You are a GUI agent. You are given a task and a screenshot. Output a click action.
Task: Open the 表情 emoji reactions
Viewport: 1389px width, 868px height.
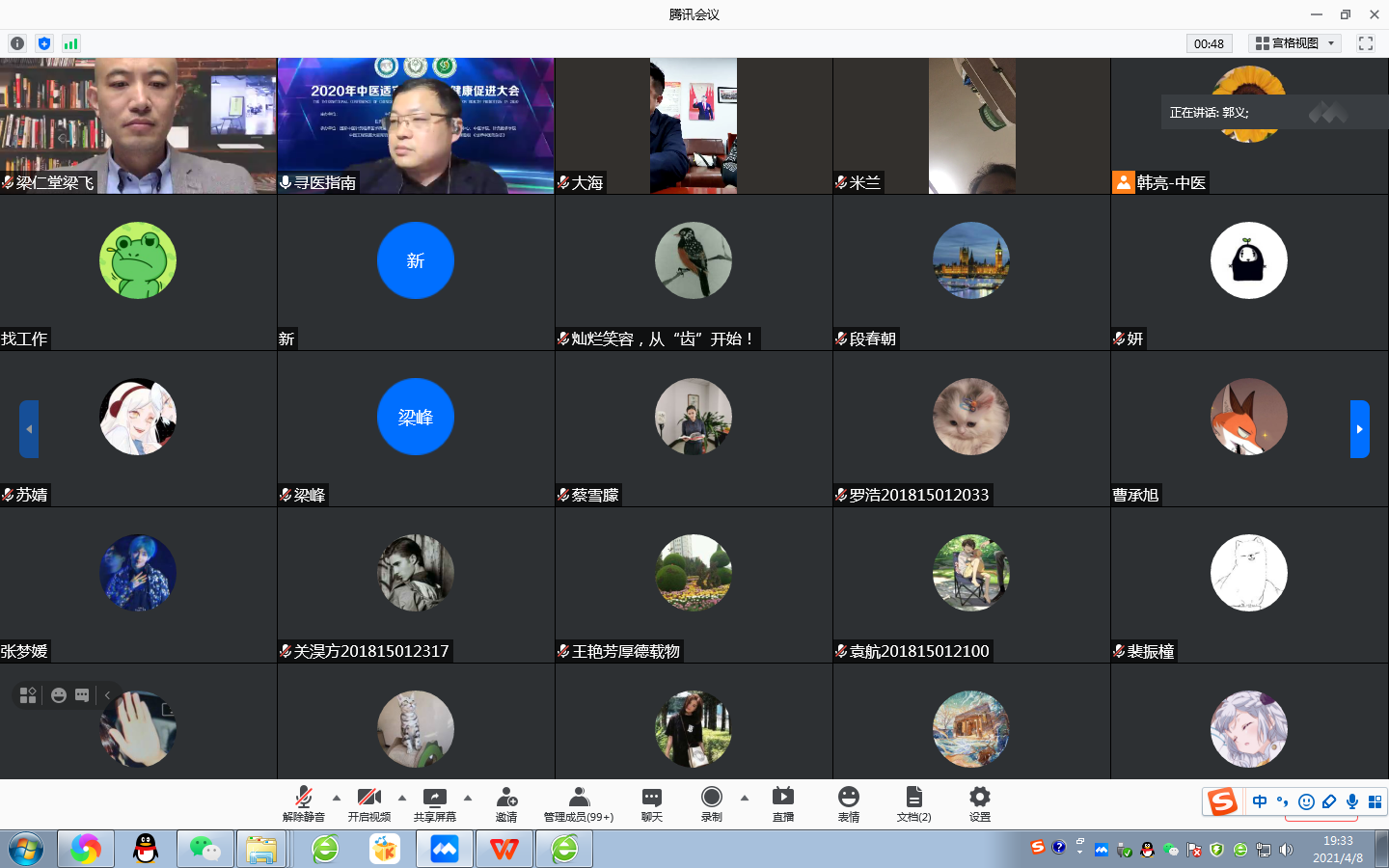coord(849,803)
